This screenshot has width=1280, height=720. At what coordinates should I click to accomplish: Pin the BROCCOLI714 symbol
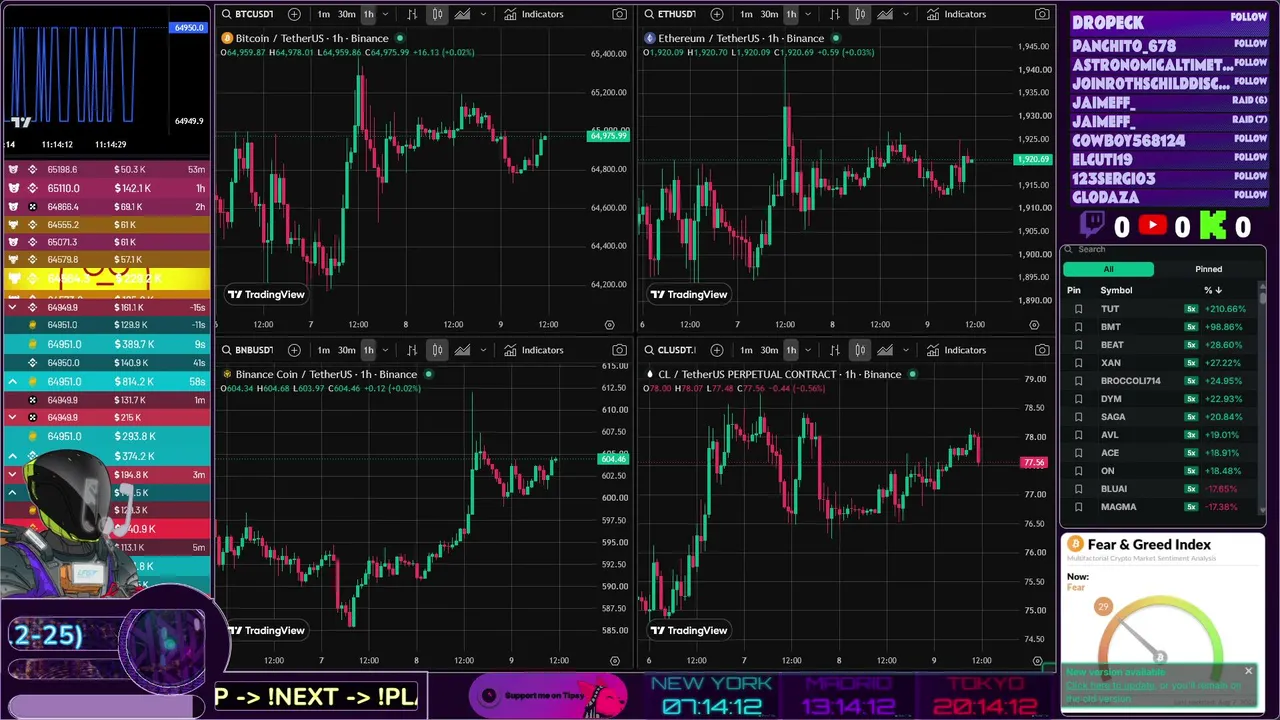(1078, 381)
